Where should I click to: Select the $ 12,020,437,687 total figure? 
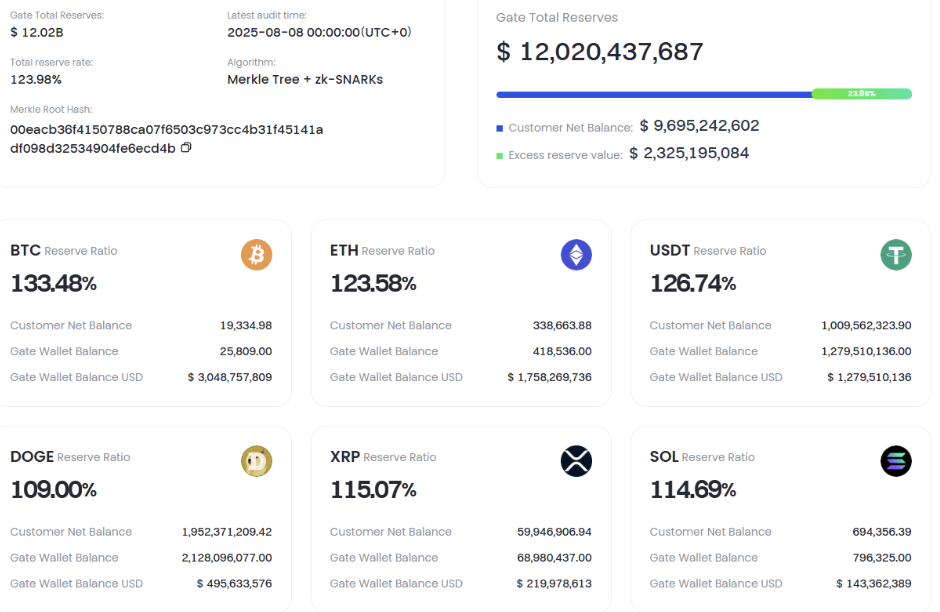(x=599, y=52)
